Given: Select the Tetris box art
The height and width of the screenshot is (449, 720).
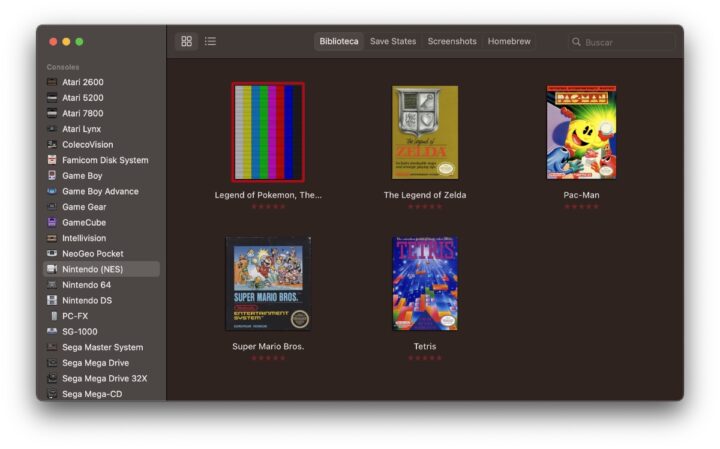Looking at the screenshot, I should [425, 284].
